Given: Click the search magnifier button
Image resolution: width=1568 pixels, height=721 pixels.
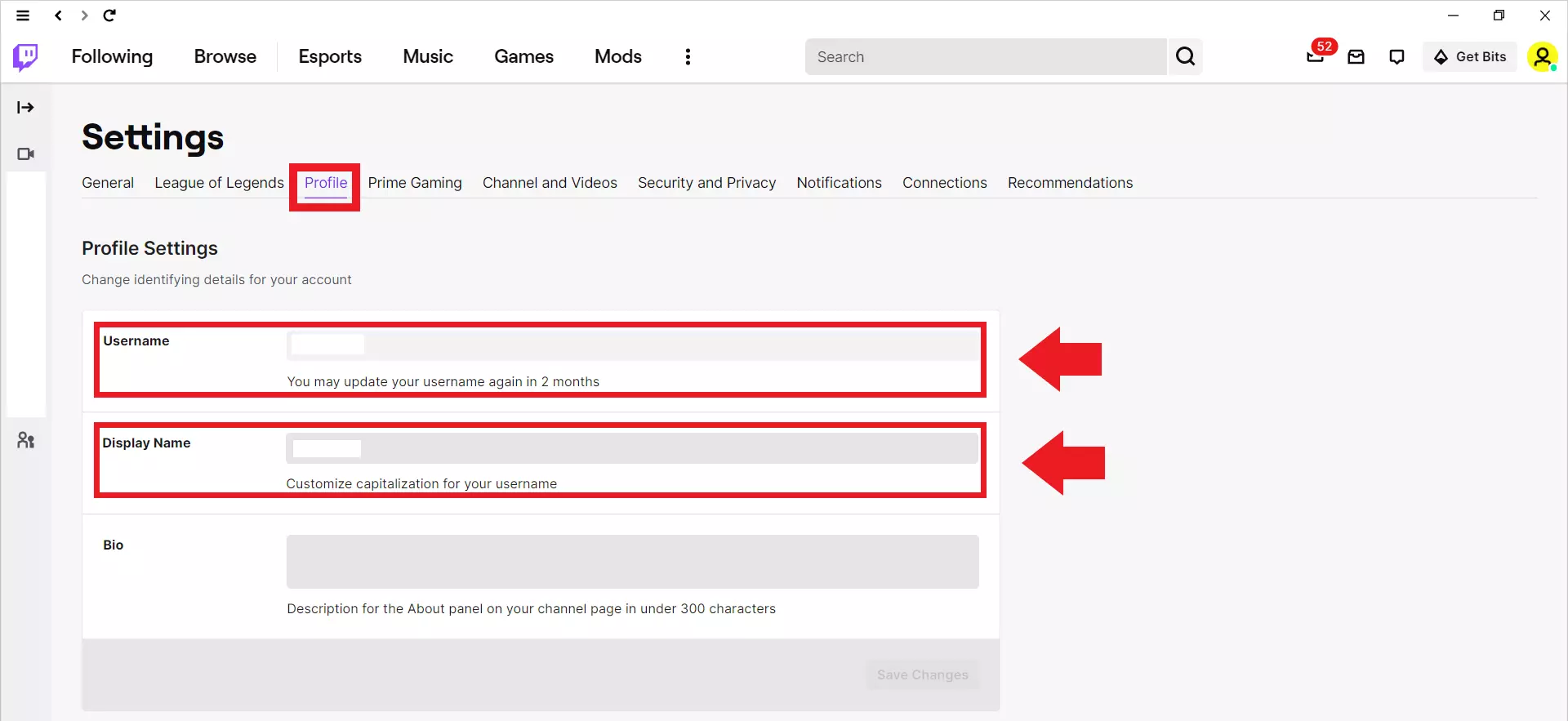Looking at the screenshot, I should pos(1185,56).
